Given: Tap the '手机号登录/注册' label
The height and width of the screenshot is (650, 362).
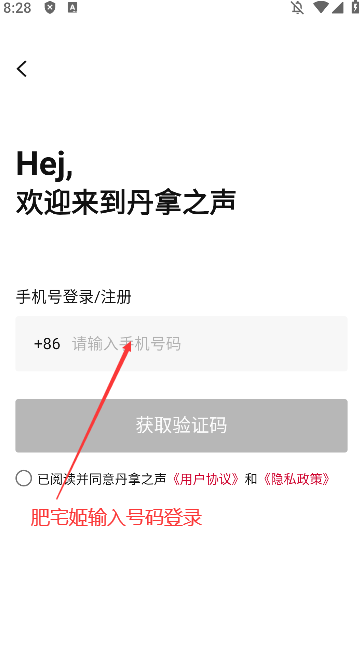Looking at the screenshot, I should point(74,297).
